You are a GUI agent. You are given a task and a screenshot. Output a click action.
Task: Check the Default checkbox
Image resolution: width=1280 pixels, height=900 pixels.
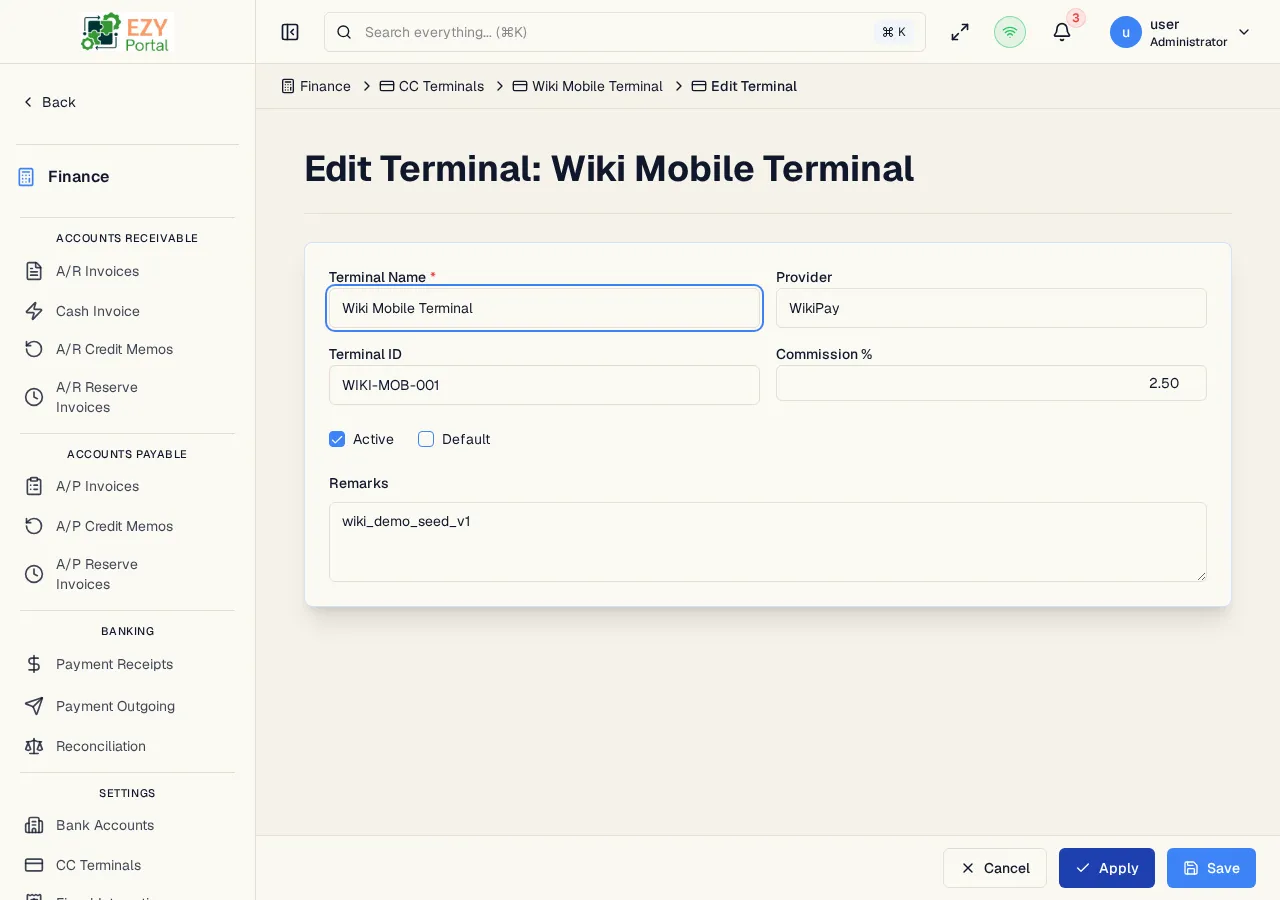(x=426, y=439)
